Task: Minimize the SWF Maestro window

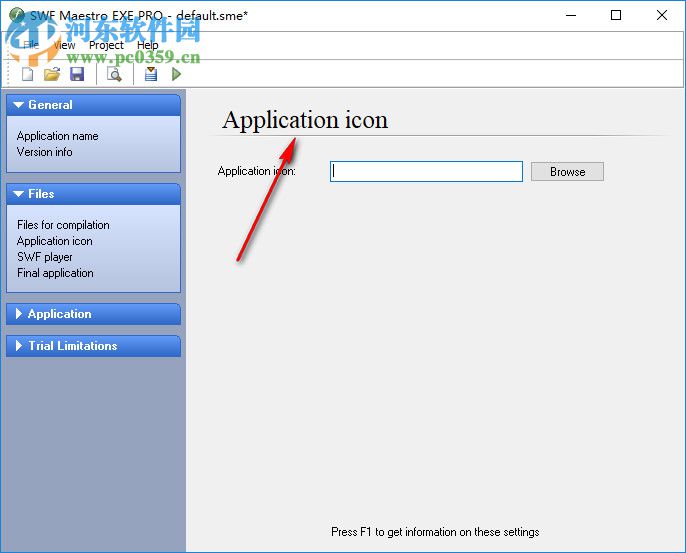Action: pyautogui.click(x=571, y=15)
